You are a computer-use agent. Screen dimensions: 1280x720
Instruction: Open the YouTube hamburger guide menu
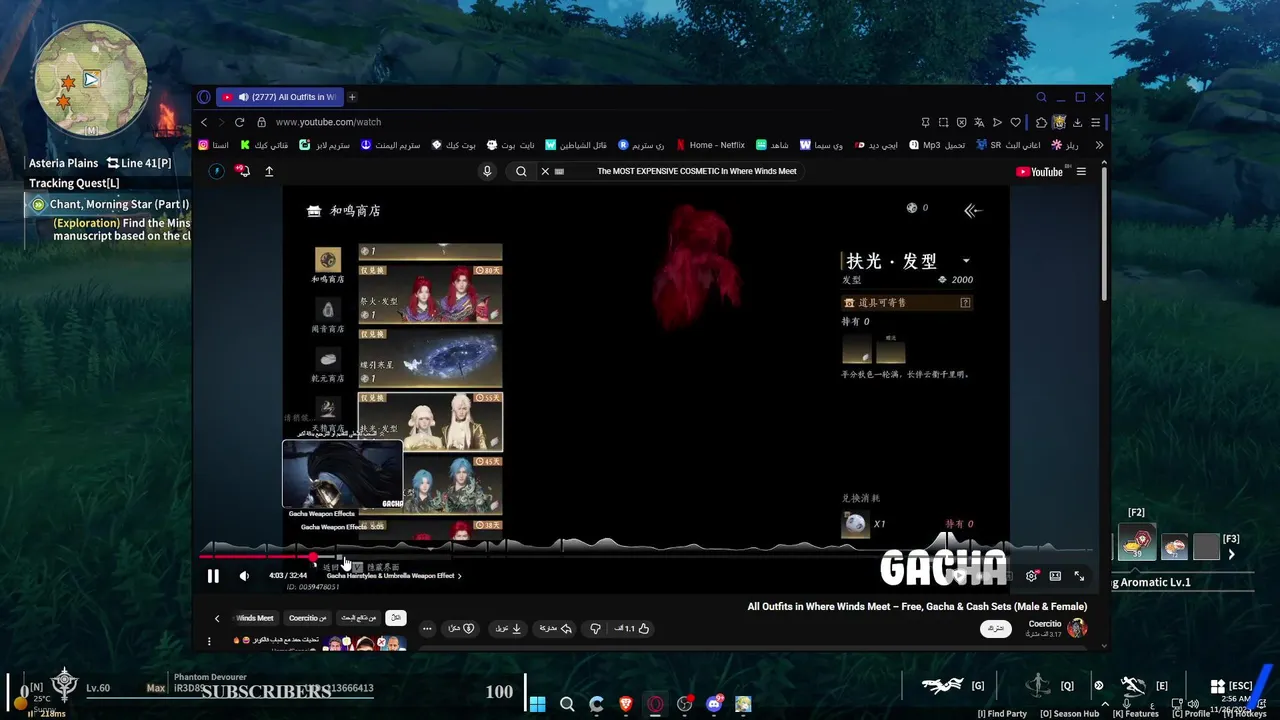tap(1081, 171)
